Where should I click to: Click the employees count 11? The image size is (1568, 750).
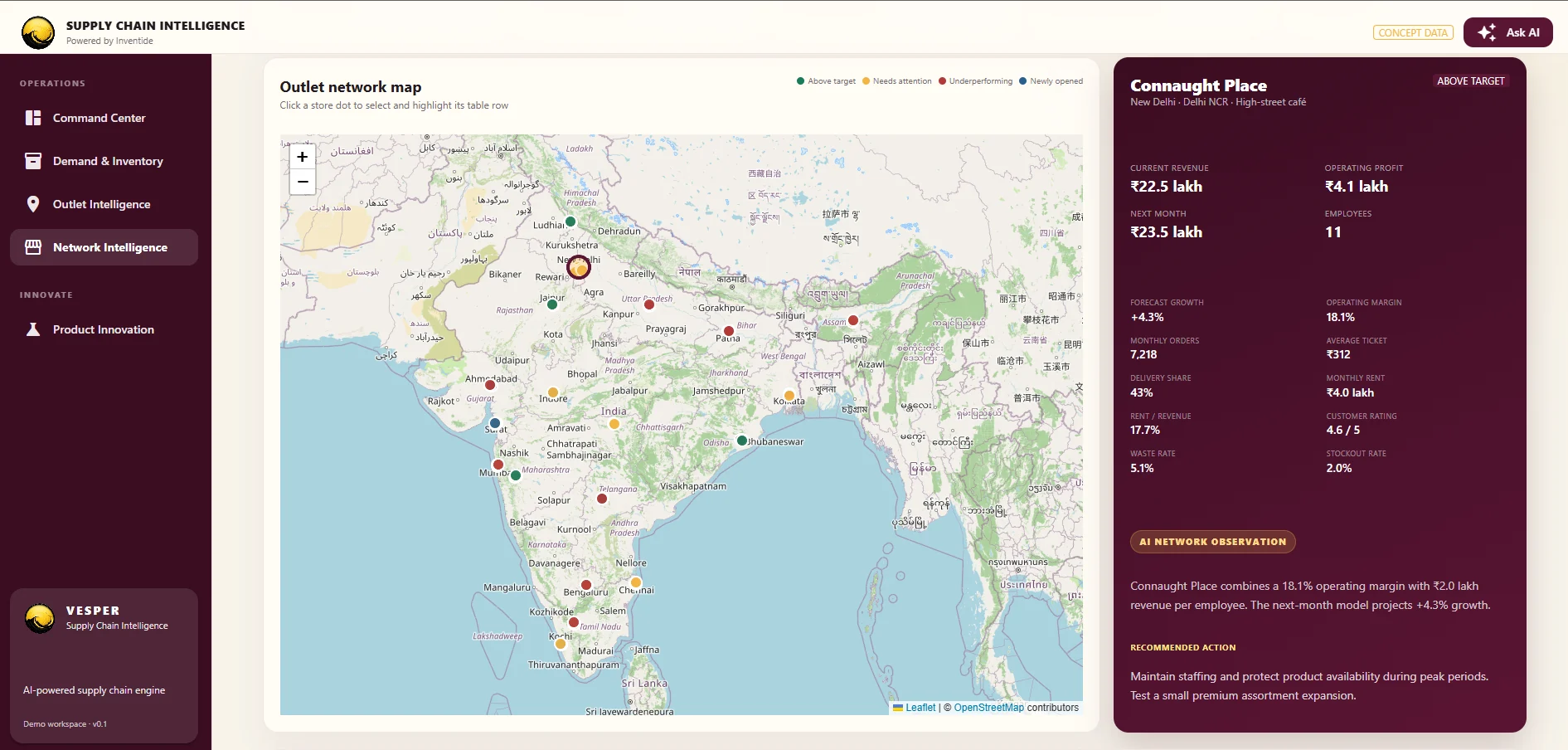point(1333,232)
